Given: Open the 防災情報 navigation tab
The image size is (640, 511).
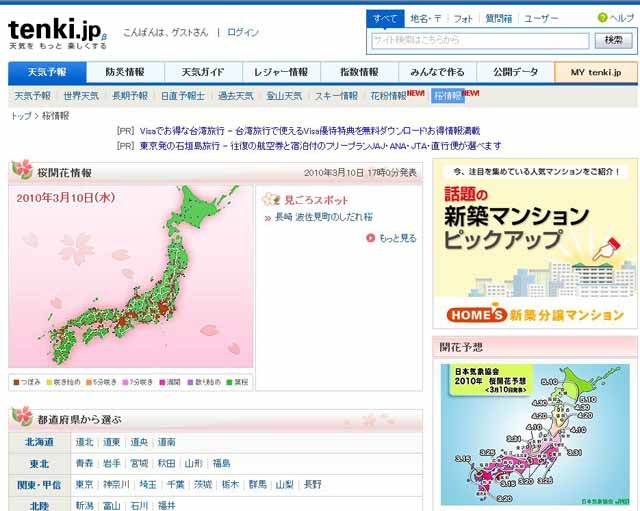Looking at the screenshot, I should pyautogui.click(x=125, y=72).
